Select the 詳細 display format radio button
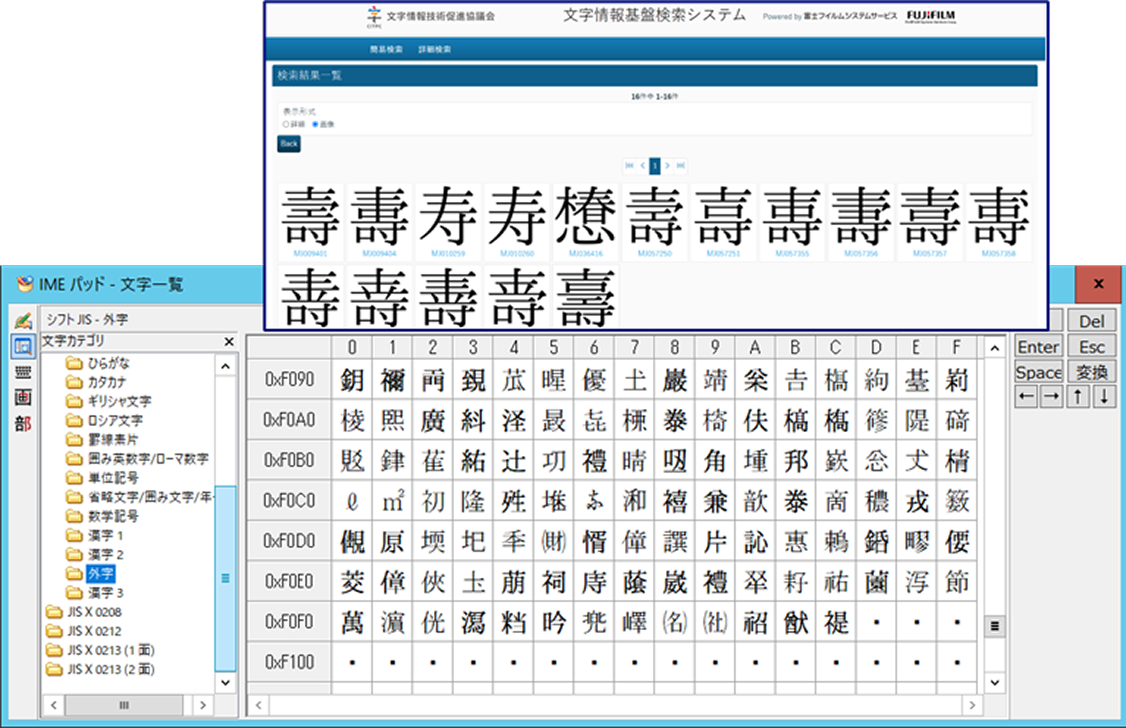 (x=286, y=124)
